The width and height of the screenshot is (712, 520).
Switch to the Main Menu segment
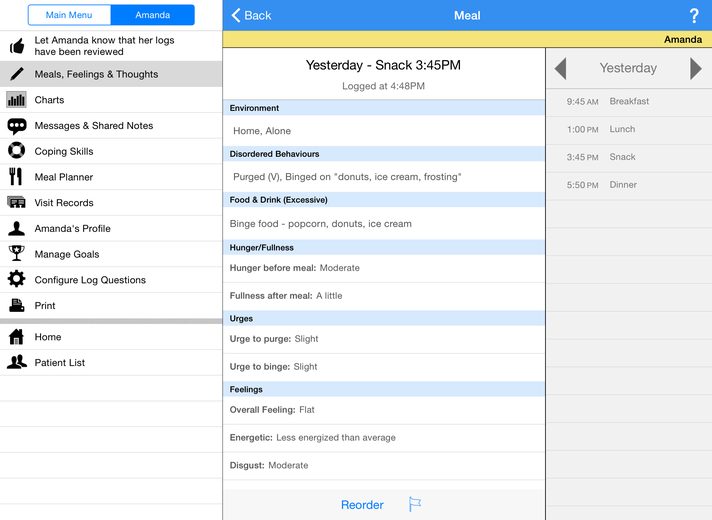[69, 15]
